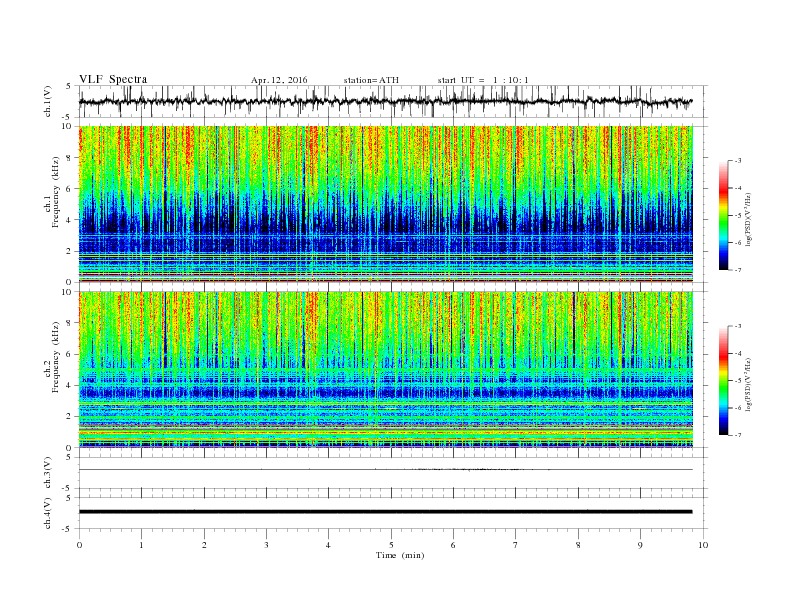Screen dimensions: 792x612
Task: Click time axis tick label "8"
Action: [578, 545]
